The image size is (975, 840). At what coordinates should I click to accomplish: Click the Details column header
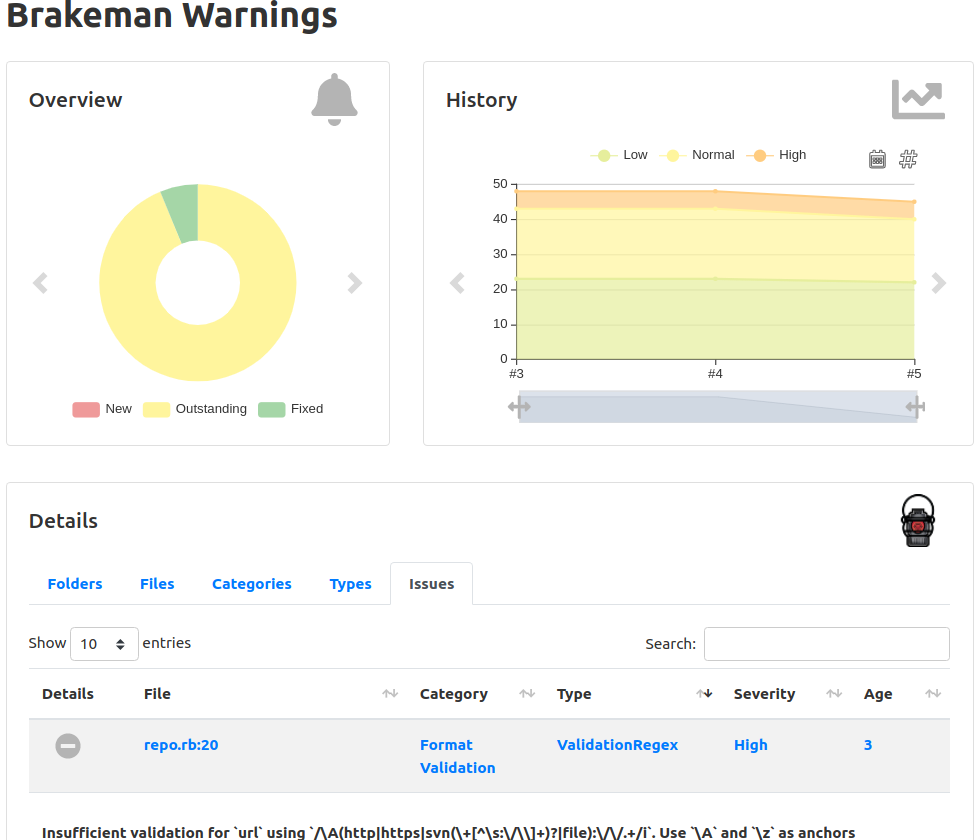pos(68,694)
